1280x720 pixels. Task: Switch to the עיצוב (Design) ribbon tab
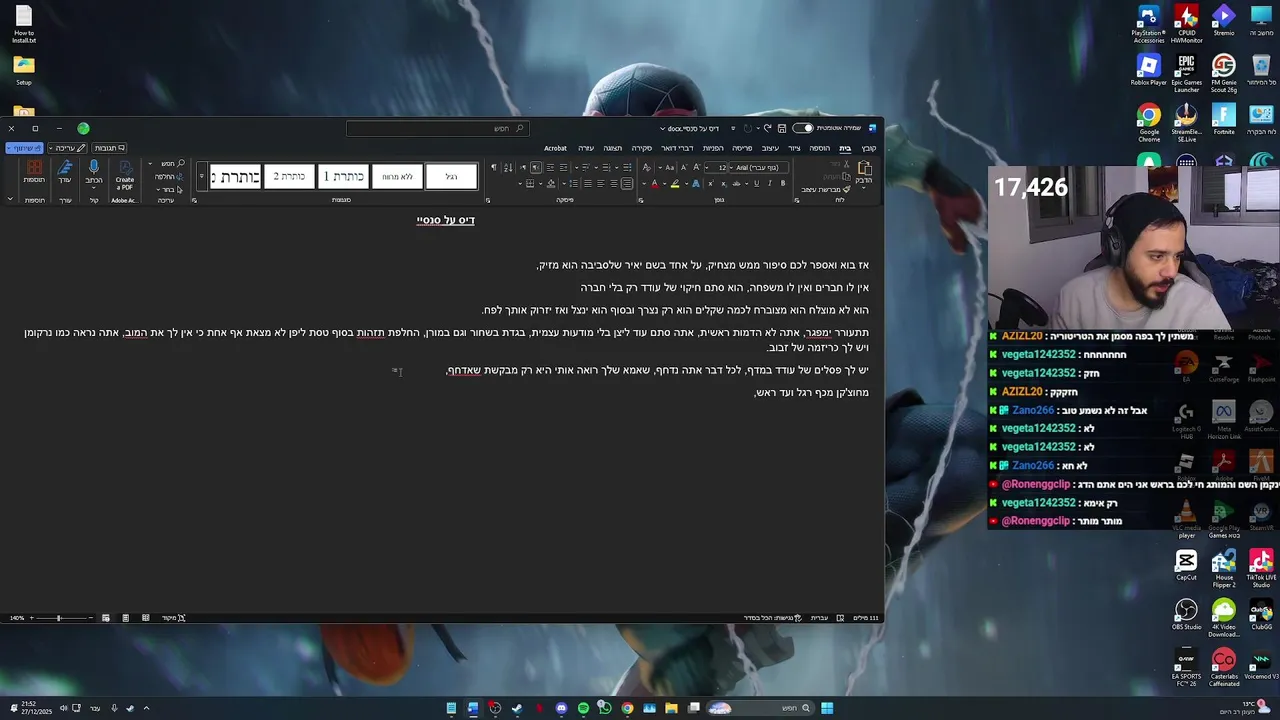click(x=770, y=148)
